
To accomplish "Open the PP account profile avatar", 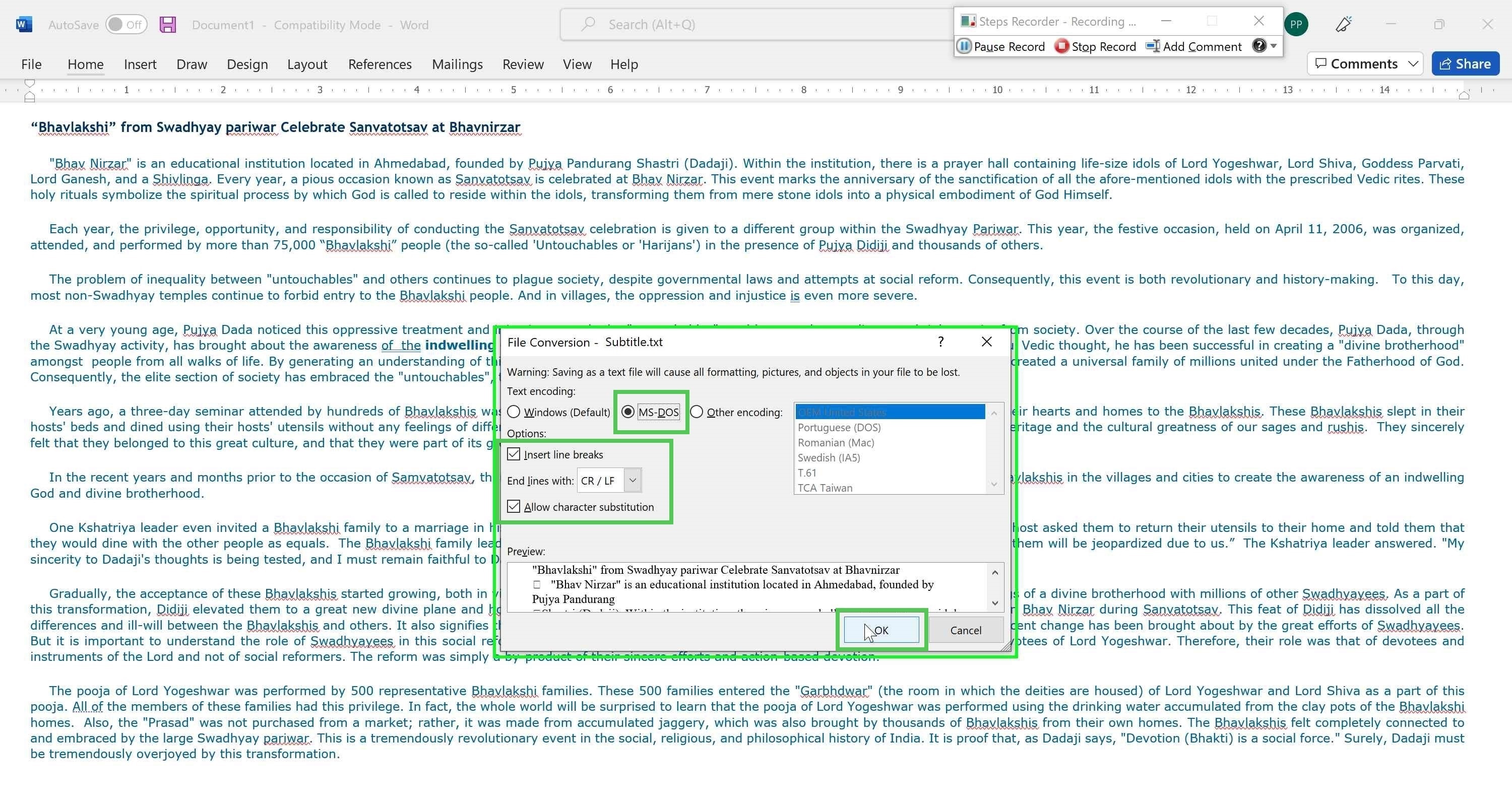I will [x=1296, y=25].
